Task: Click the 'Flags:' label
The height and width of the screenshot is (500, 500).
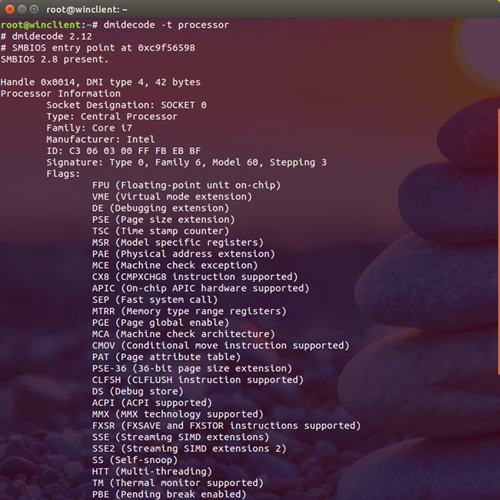Action: pyautogui.click(x=63, y=174)
